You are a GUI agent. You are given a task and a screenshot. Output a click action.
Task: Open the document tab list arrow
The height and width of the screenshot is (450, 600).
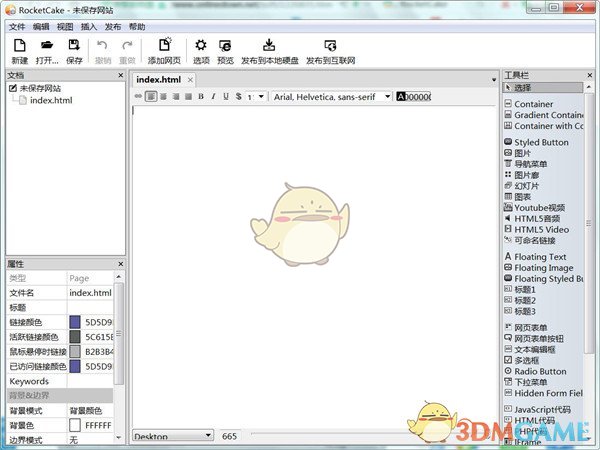tap(494, 80)
